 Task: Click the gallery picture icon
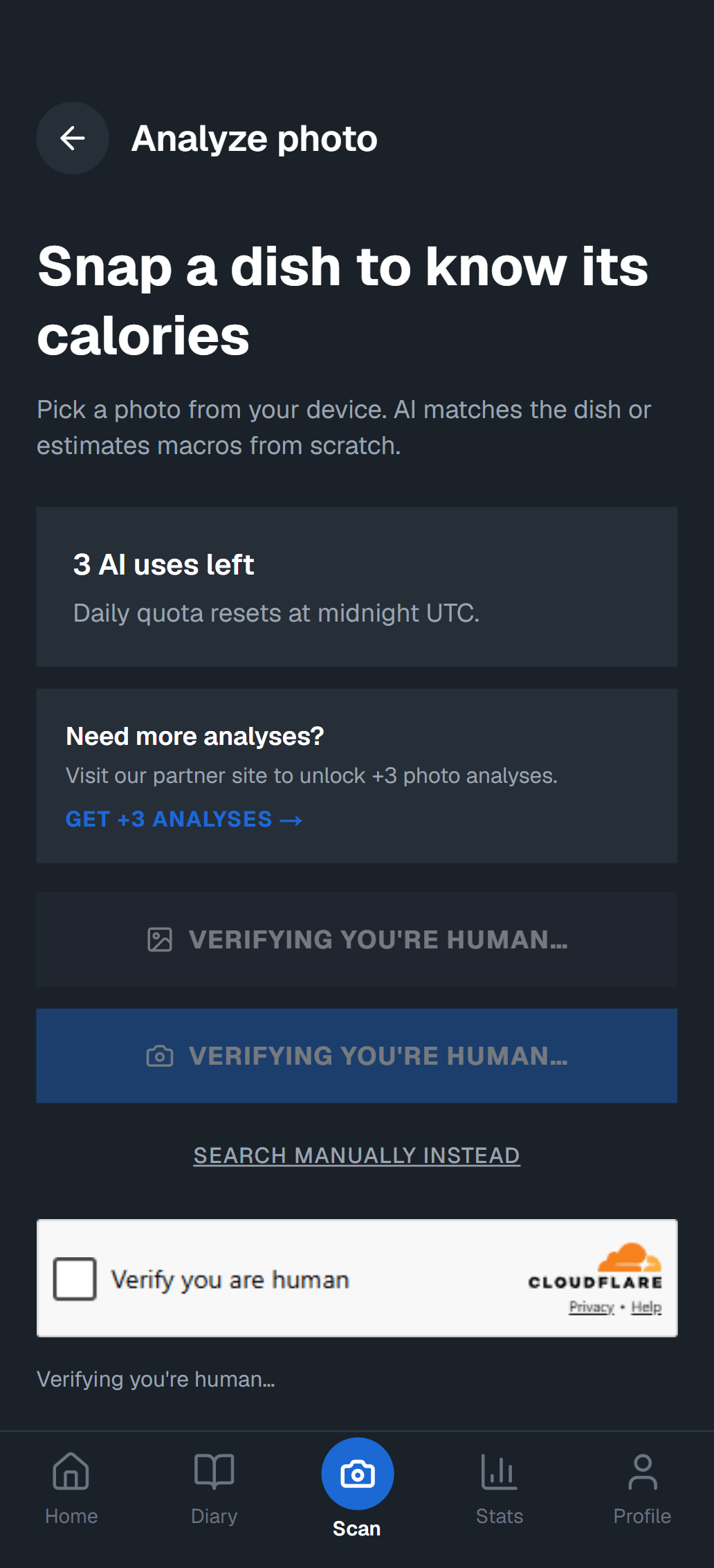160,939
